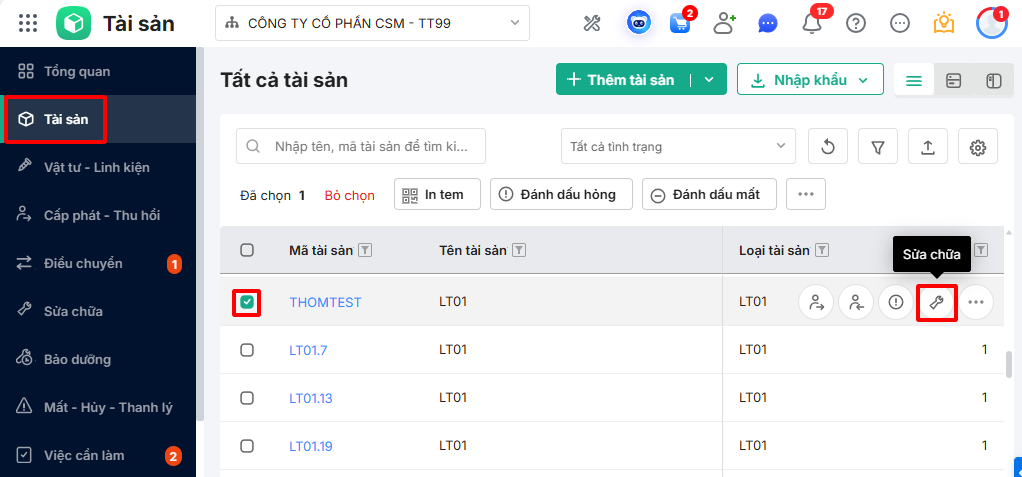The width and height of the screenshot is (1022, 477).
Task: Click the export upload icon
Action: point(928,147)
